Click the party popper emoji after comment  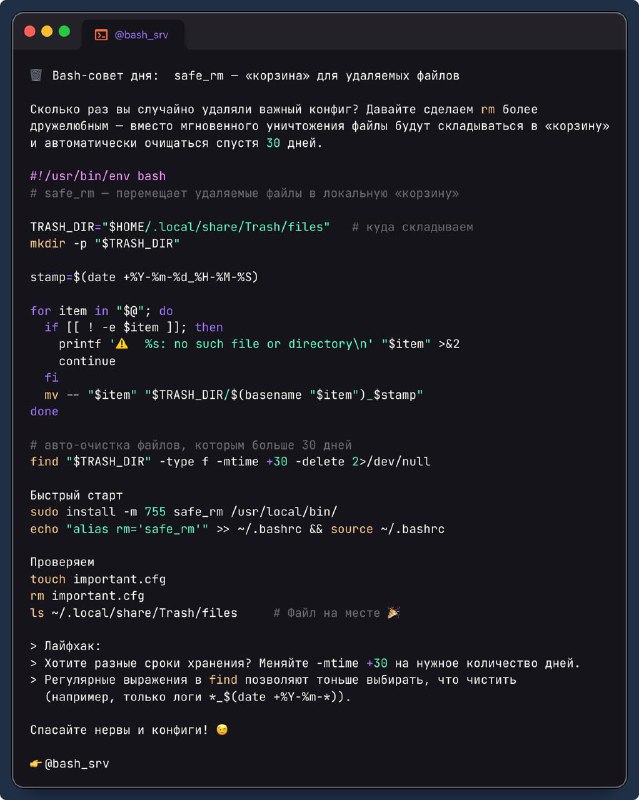point(393,613)
